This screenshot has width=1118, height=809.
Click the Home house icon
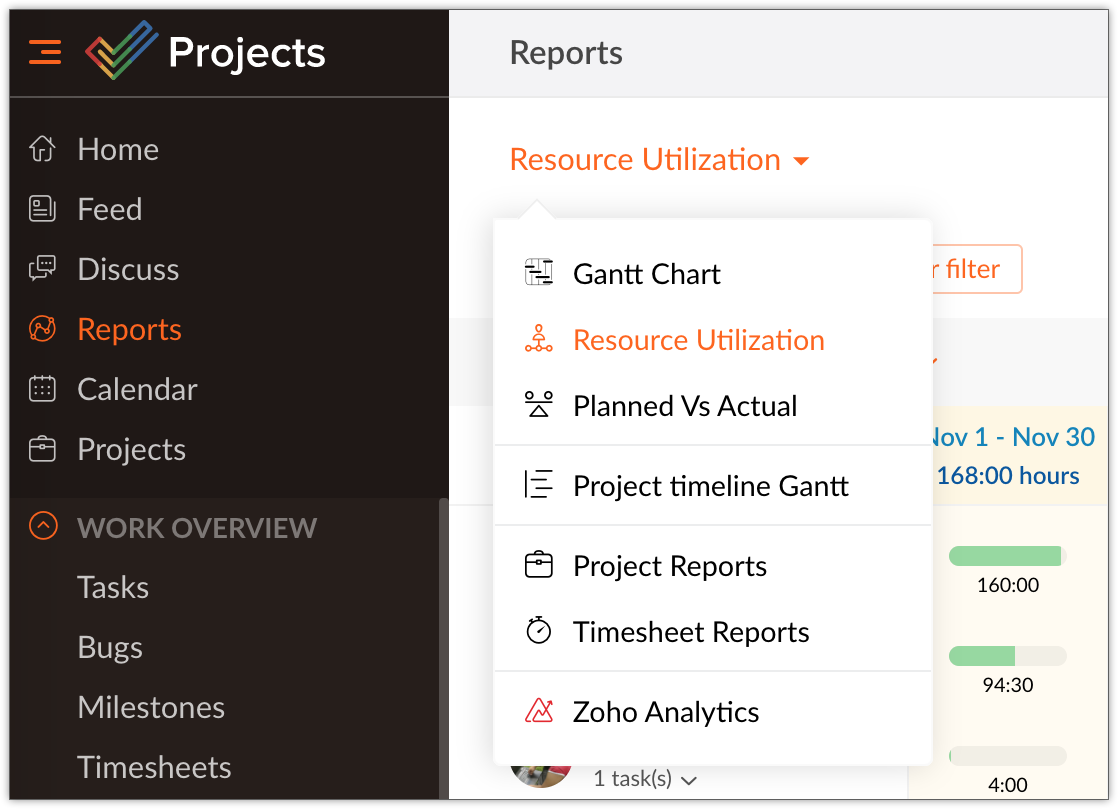pos(42,149)
